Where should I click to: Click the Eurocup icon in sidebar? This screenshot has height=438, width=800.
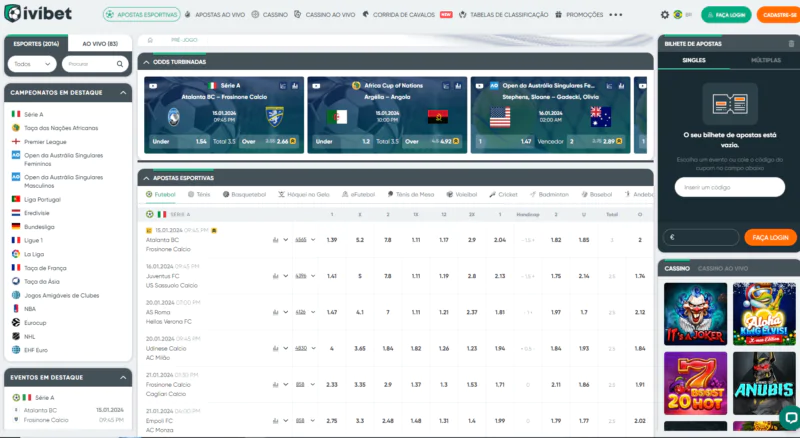click(x=16, y=322)
